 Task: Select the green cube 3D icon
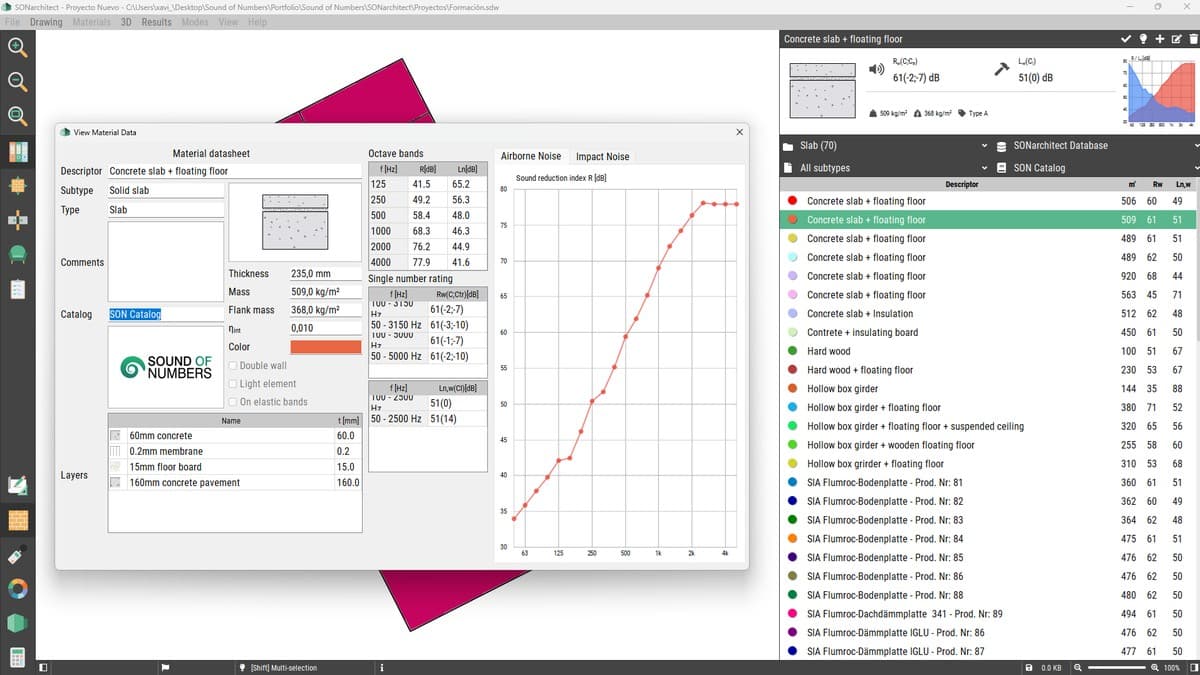[x=17, y=622]
